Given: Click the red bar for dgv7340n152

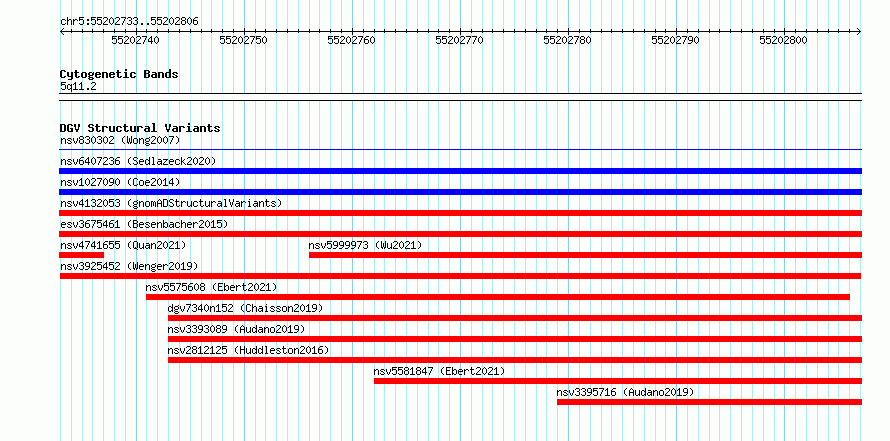Looking at the screenshot, I should click(x=515, y=318).
